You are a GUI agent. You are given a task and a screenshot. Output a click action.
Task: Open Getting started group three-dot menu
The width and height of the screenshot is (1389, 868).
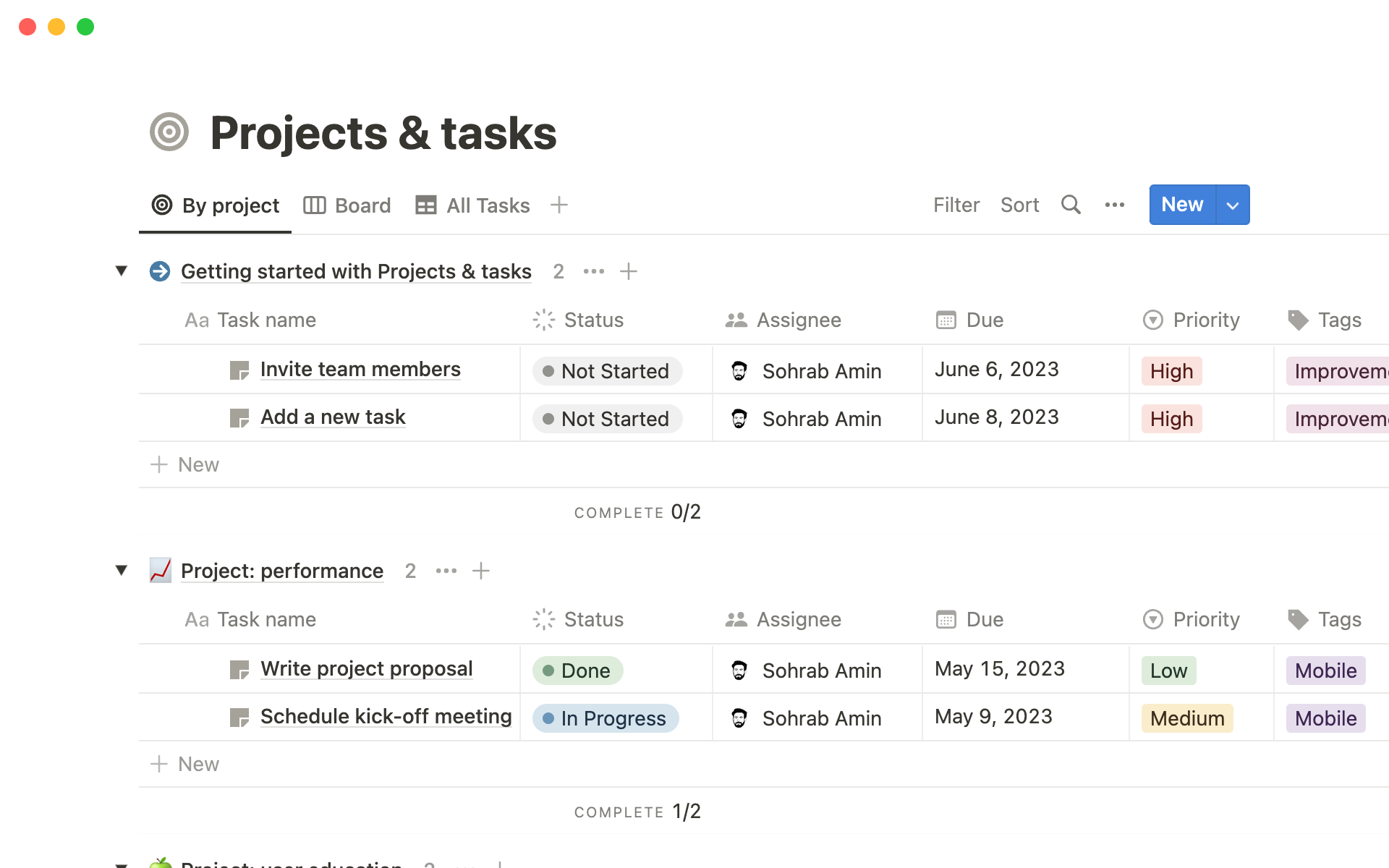tap(594, 271)
